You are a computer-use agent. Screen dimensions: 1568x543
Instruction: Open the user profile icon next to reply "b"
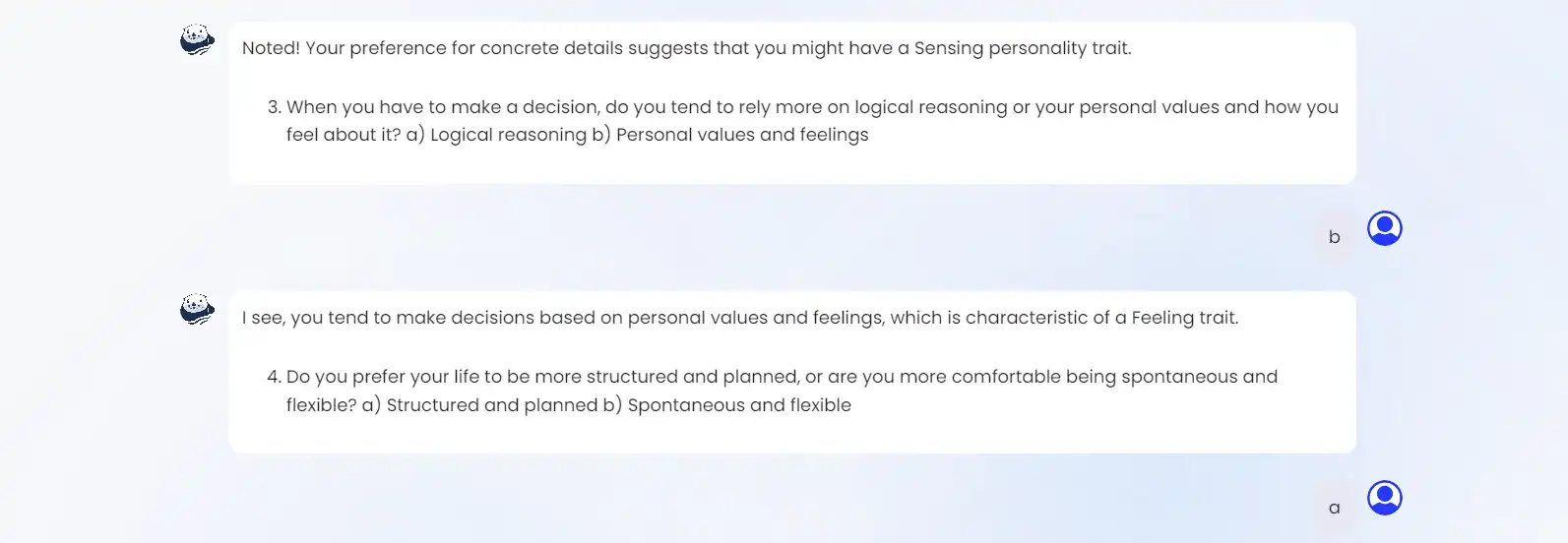click(1384, 228)
